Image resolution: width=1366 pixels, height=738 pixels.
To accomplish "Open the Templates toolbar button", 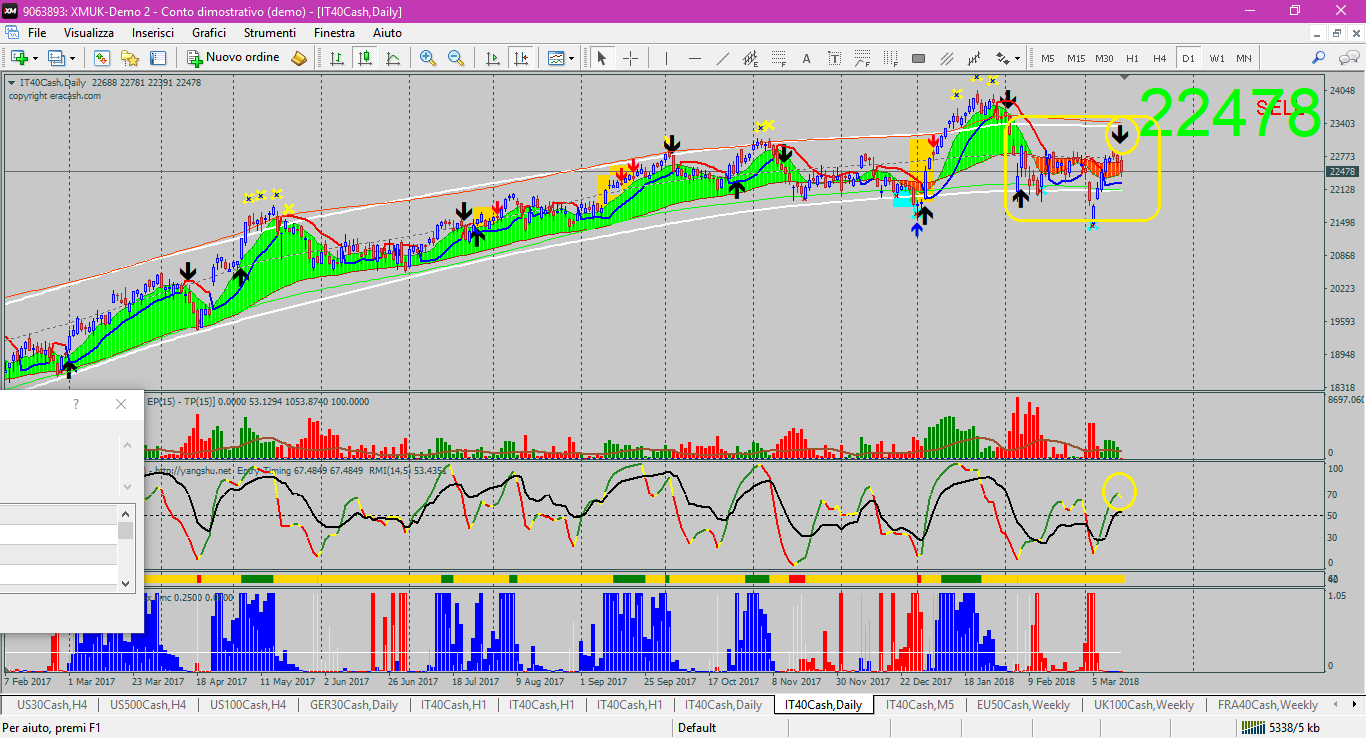I will (x=556, y=58).
